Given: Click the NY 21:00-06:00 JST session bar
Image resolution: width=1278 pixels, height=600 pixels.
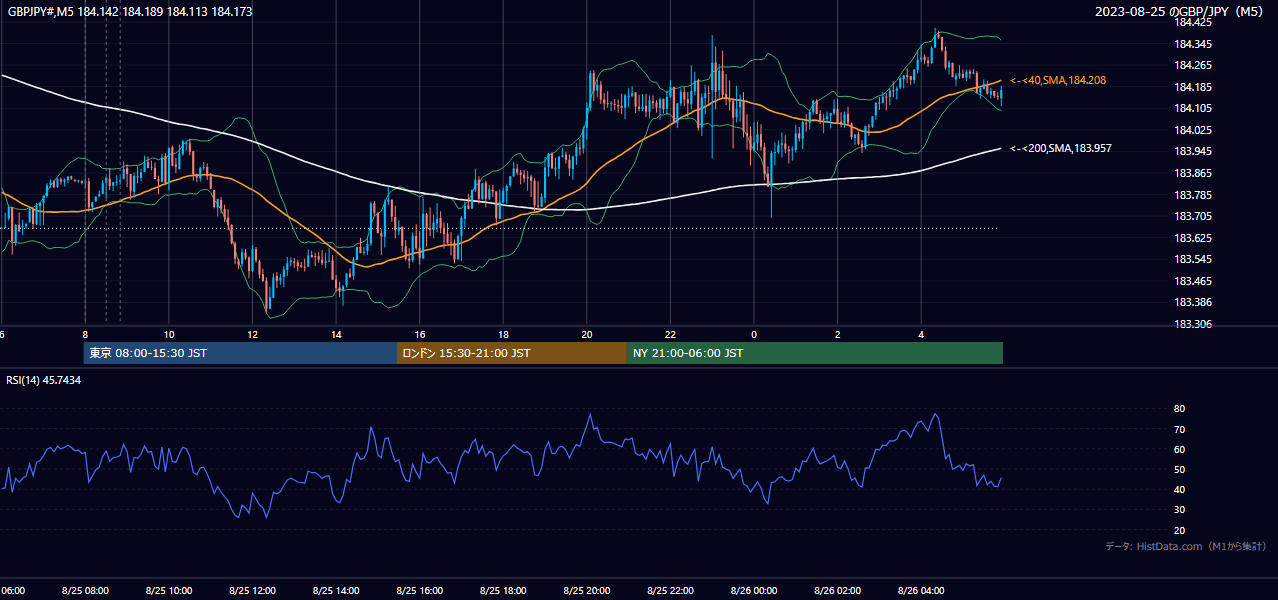Looking at the screenshot, I should 815,353.
